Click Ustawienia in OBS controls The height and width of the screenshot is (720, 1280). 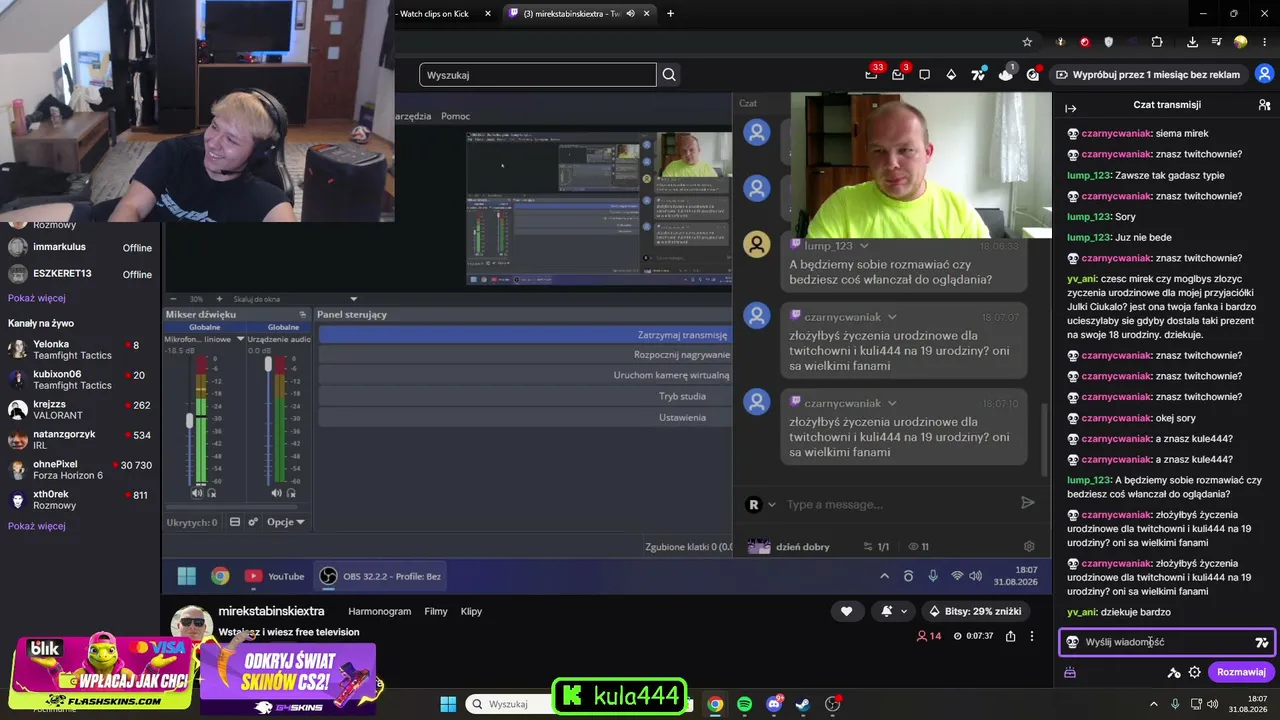tap(525, 417)
